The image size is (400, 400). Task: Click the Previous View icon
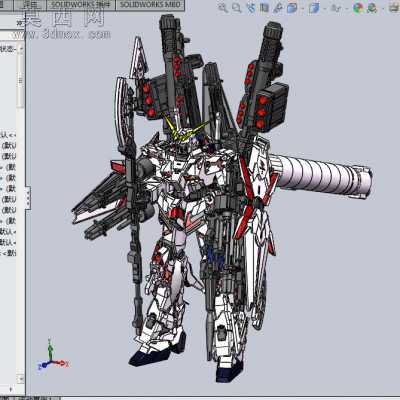tap(251, 8)
